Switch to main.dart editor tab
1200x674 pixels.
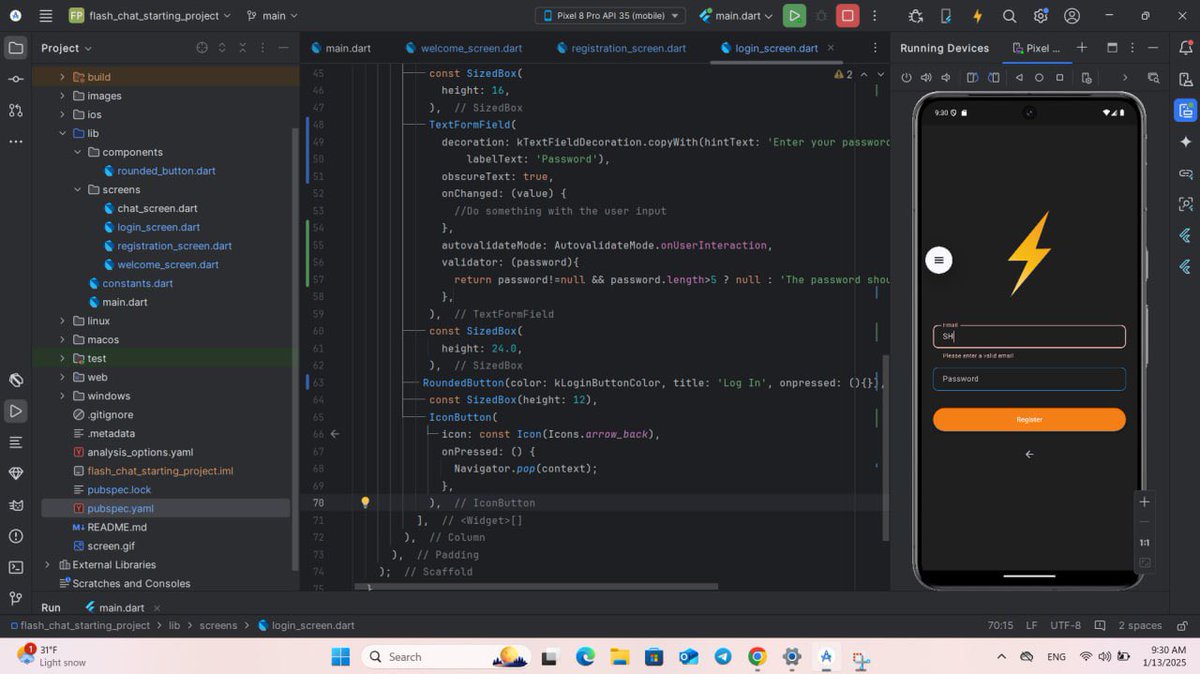341,48
